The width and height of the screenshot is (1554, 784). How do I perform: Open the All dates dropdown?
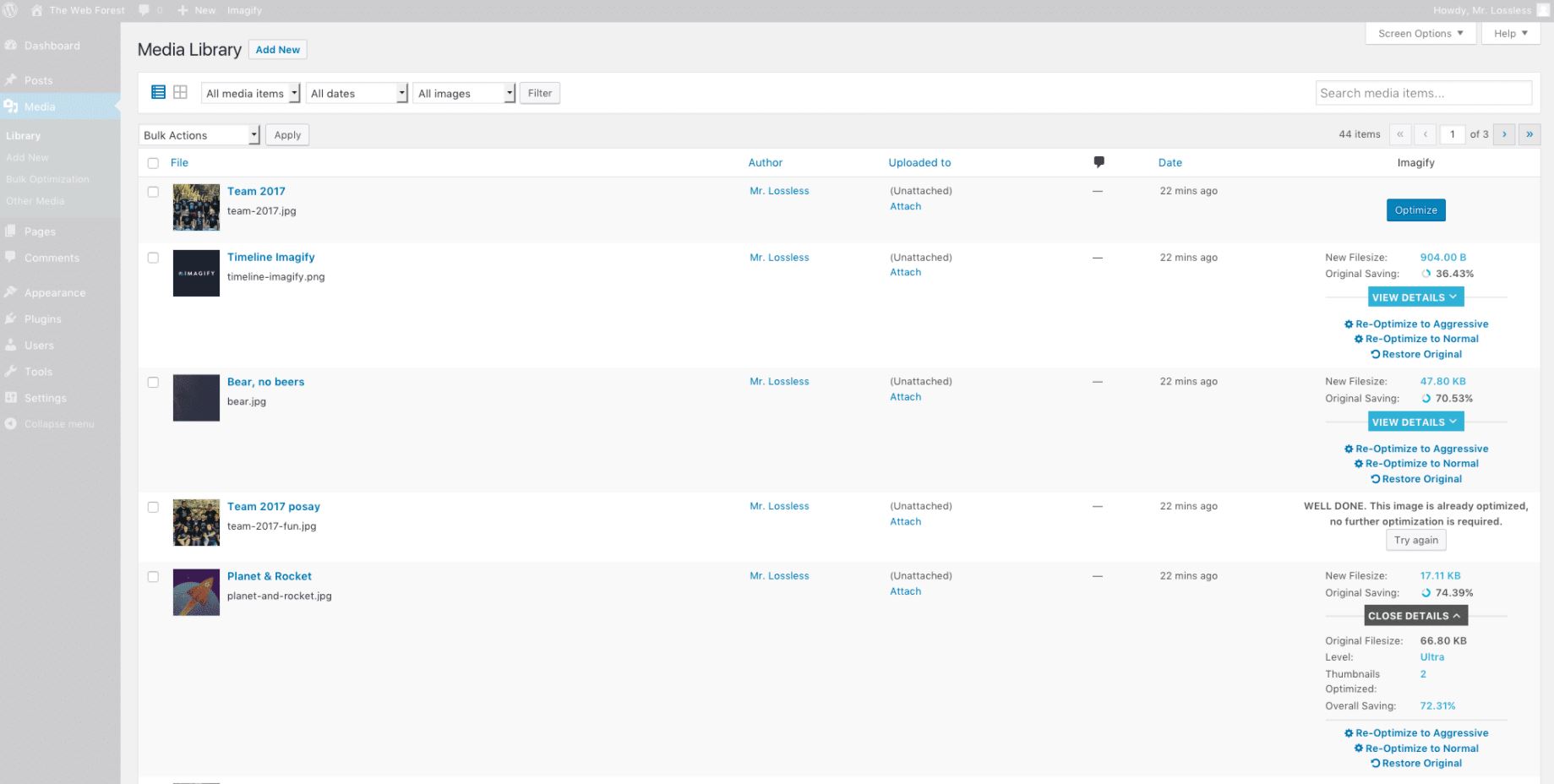point(357,93)
